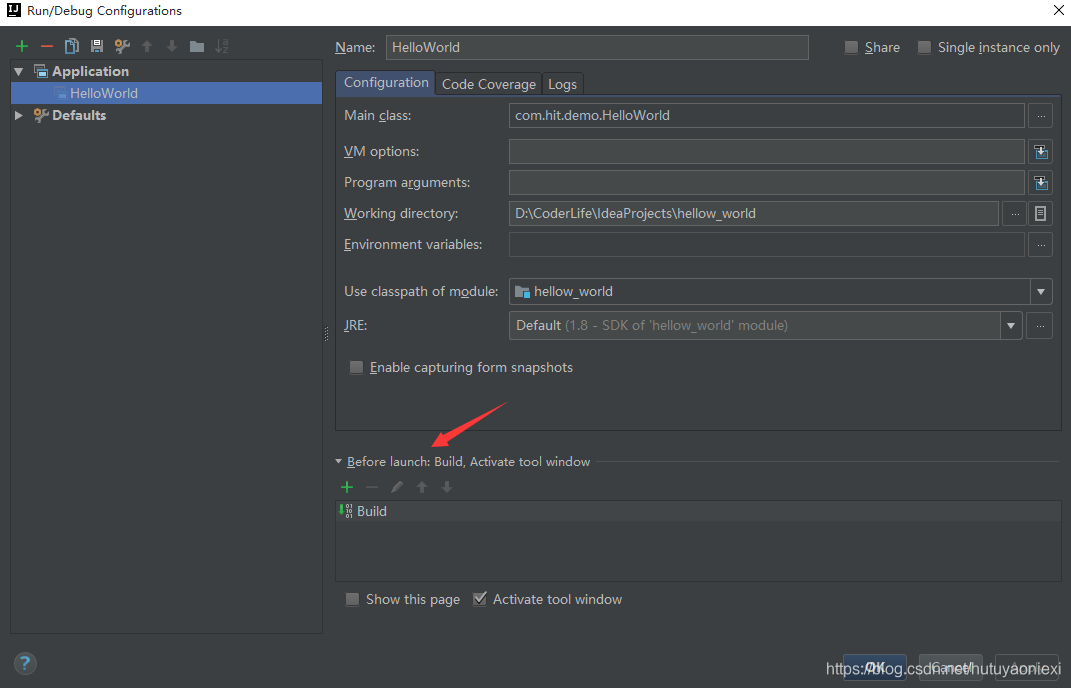Create new folder for configurations
Image resolution: width=1071 pixels, height=688 pixels.
pyautogui.click(x=197, y=46)
